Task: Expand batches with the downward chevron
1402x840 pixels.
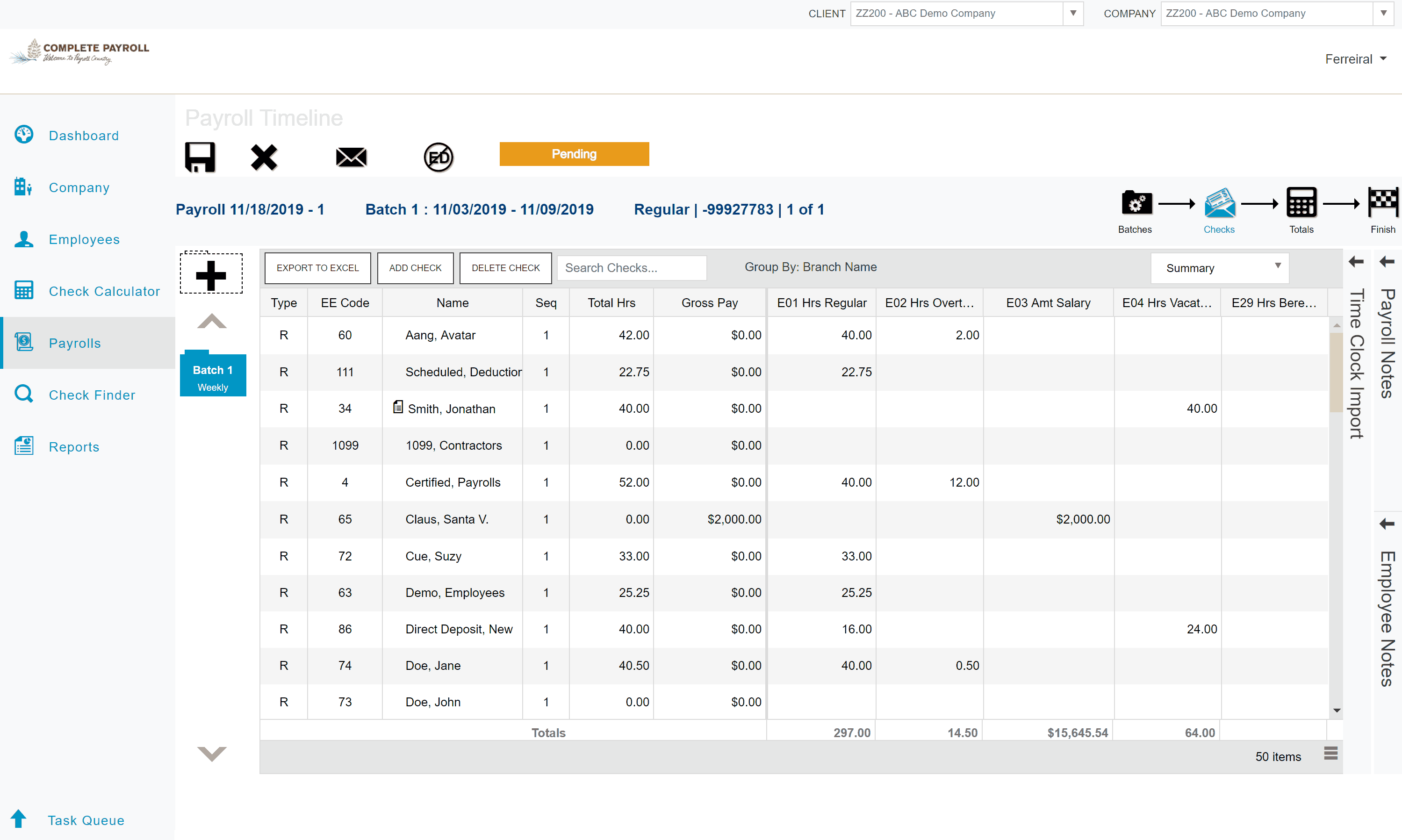Action: click(211, 754)
